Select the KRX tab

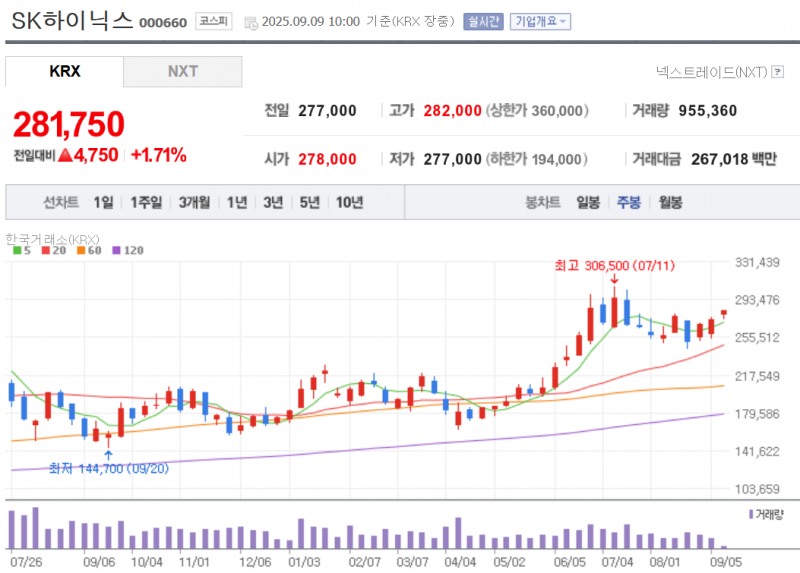point(64,71)
